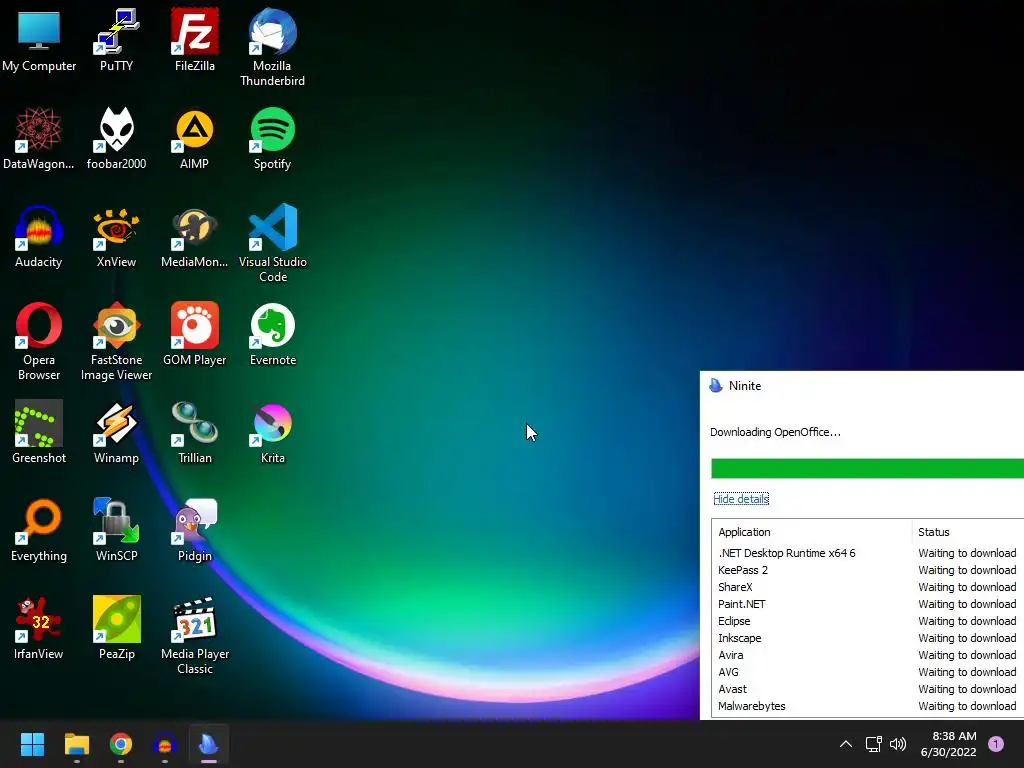
Task: Open the notification count badge
Action: (996, 744)
